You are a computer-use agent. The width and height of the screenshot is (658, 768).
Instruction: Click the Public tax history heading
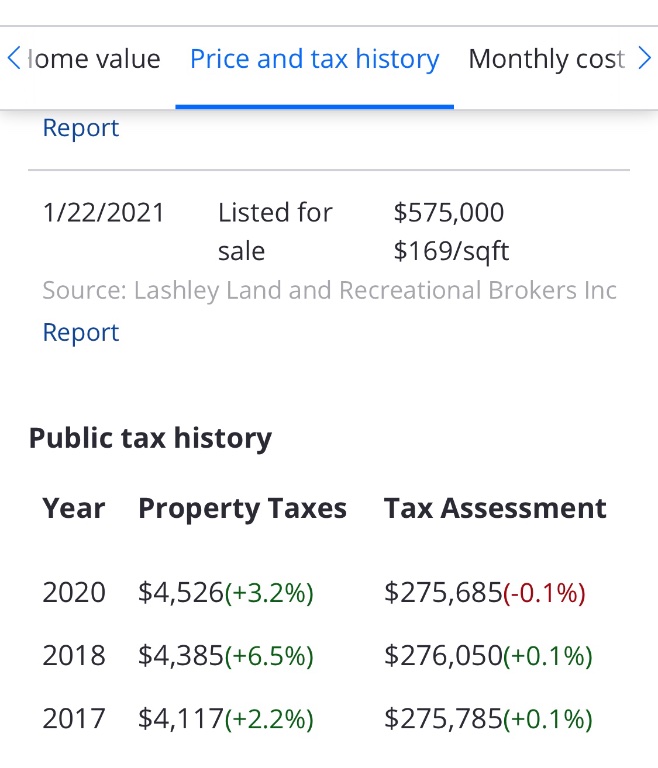coord(150,438)
